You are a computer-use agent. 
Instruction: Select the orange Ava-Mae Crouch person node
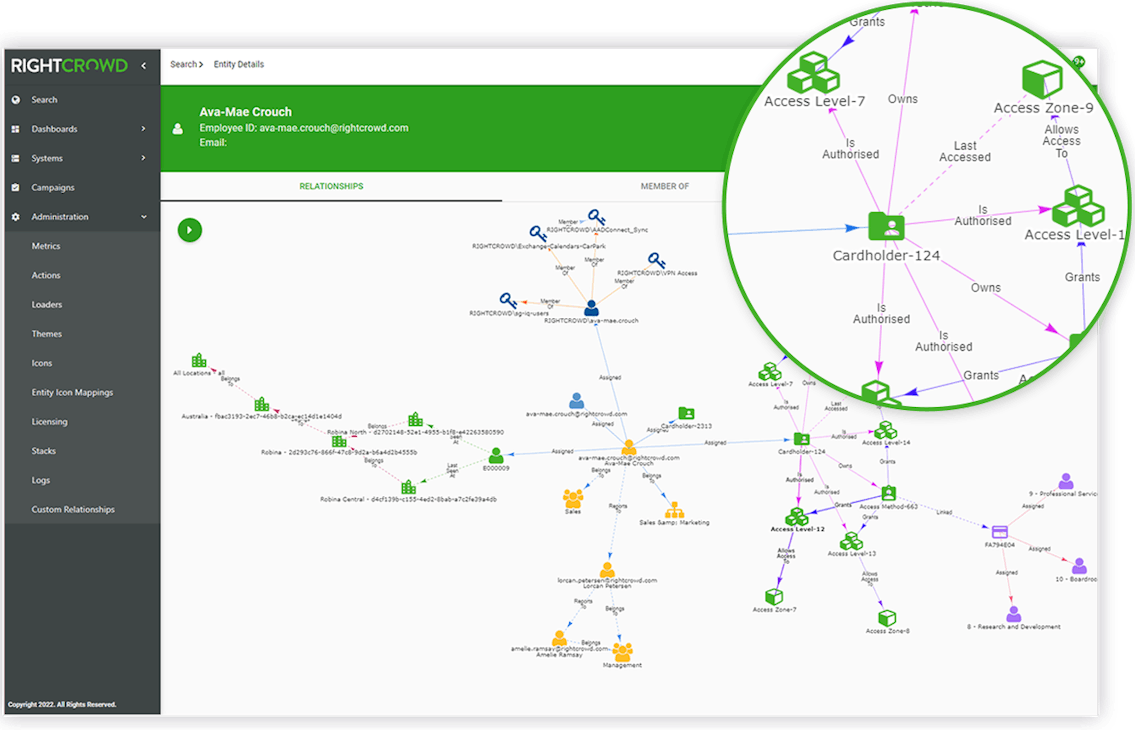point(629,447)
